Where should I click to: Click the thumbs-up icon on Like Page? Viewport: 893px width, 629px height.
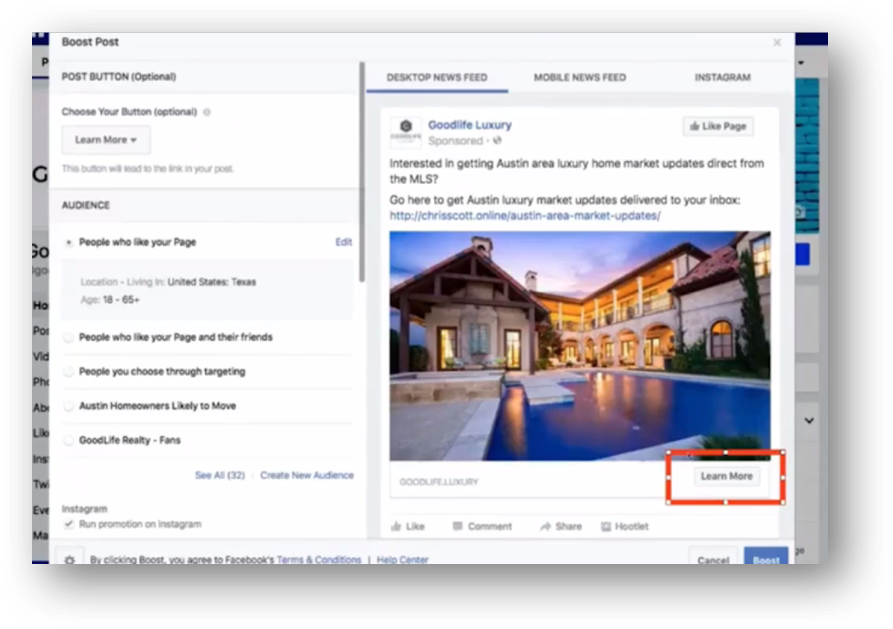coord(697,126)
